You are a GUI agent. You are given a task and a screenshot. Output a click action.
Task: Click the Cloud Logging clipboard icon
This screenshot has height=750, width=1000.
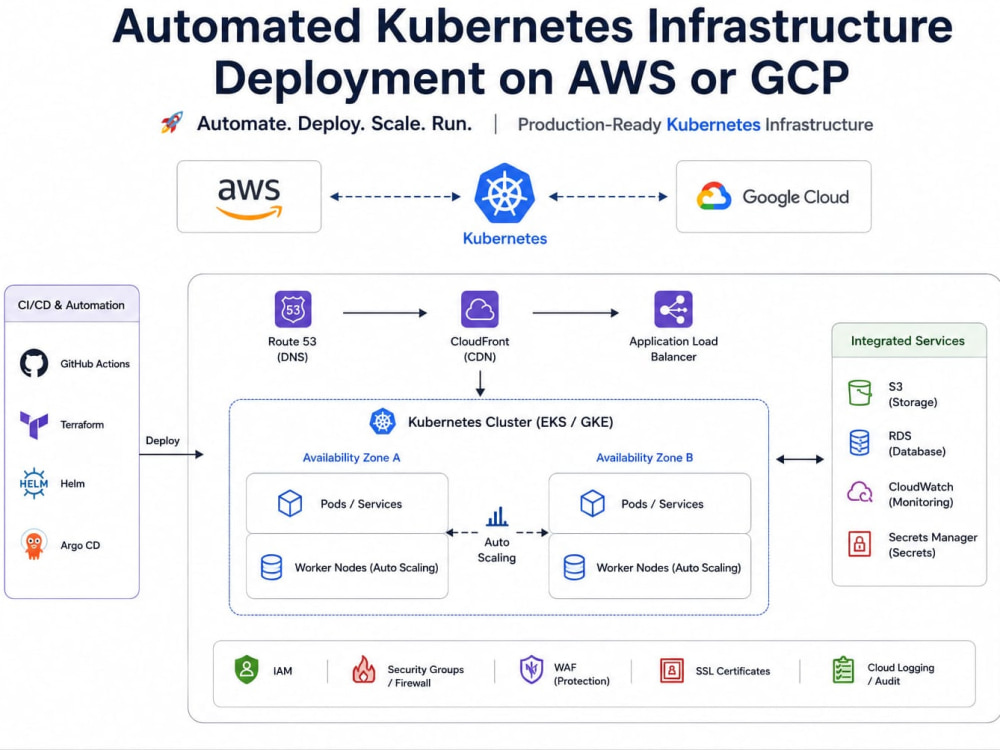tap(843, 670)
